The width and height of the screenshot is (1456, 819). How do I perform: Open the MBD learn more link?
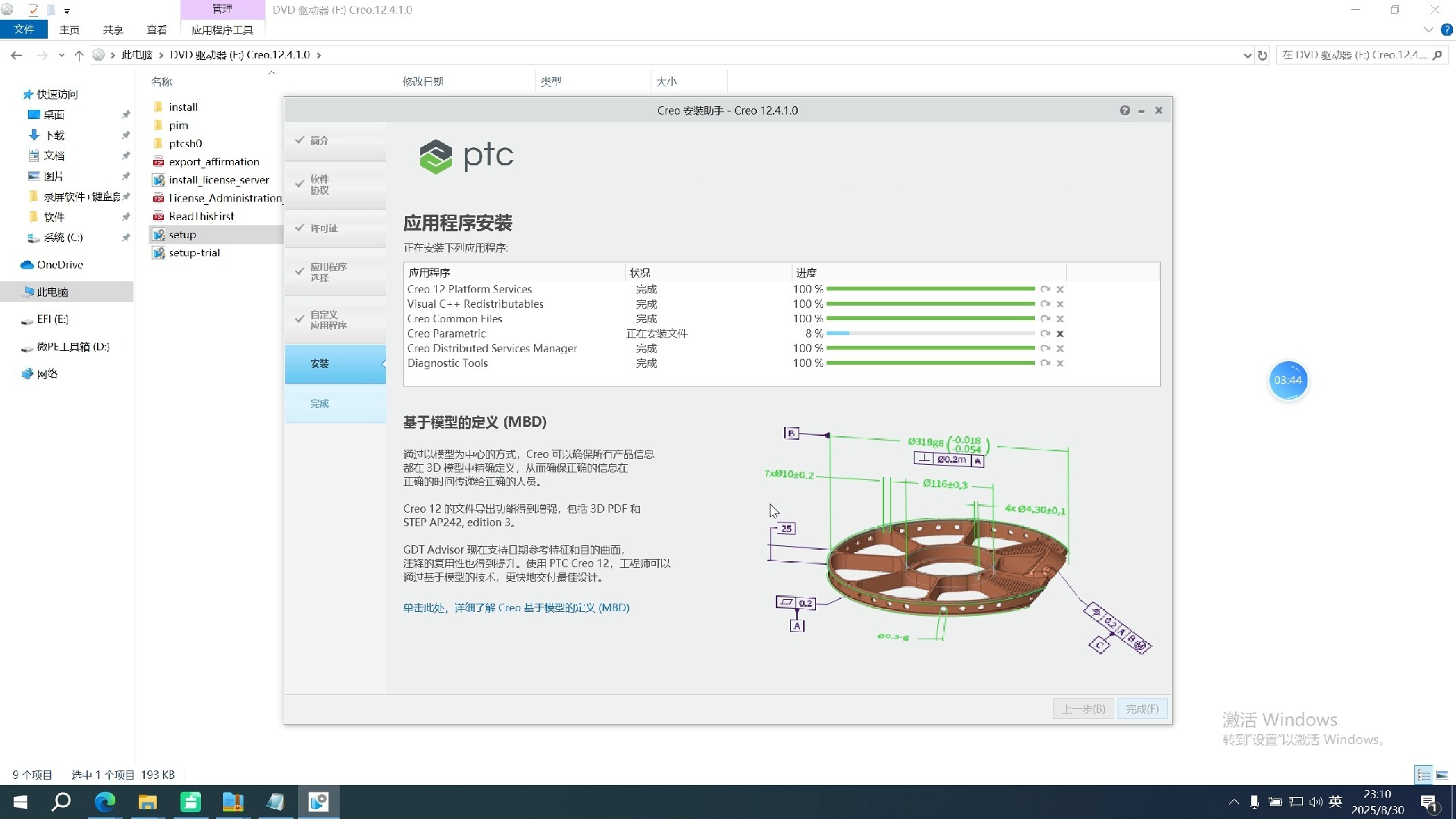coord(516,607)
